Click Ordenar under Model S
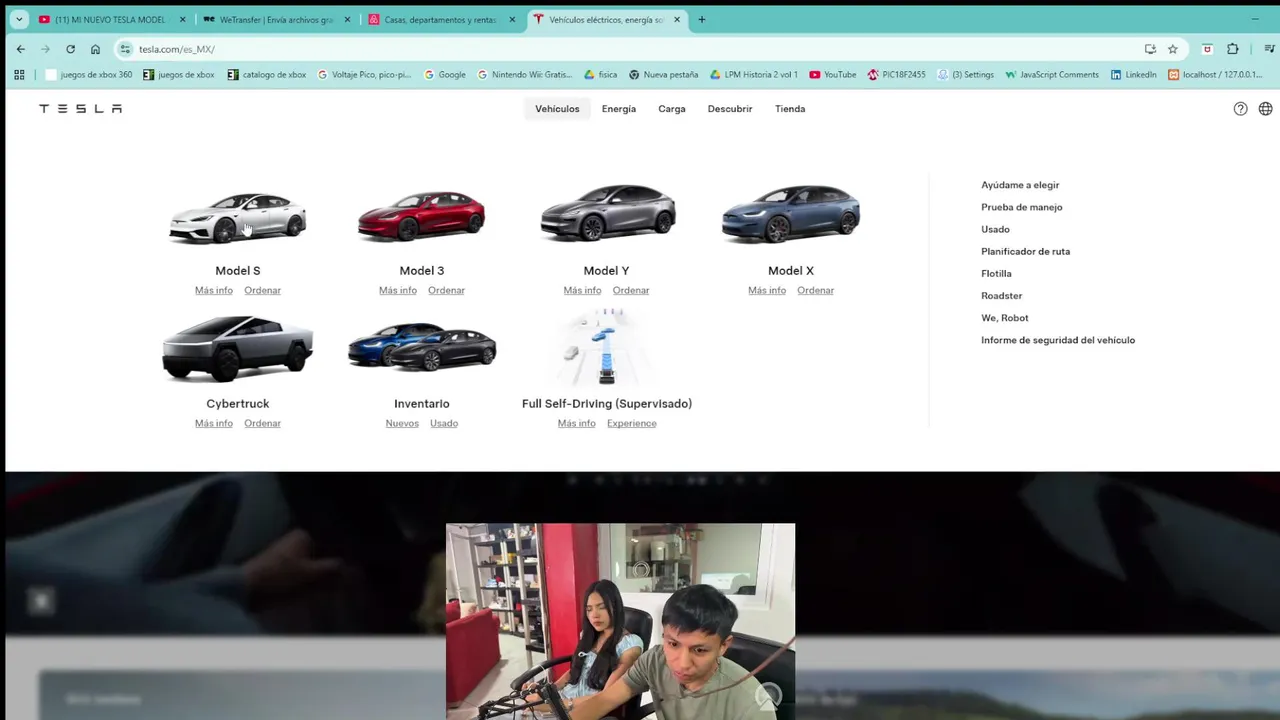 click(x=262, y=290)
